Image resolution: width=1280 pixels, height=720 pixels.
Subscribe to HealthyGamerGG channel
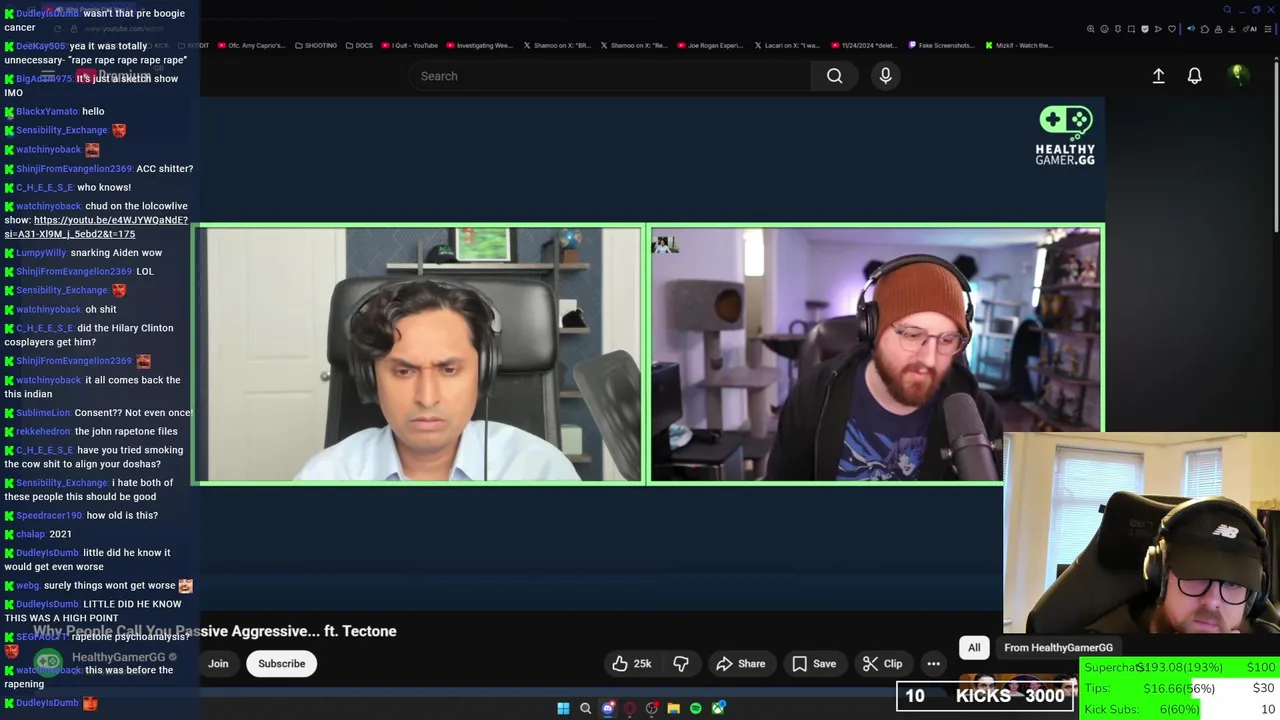tap(282, 664)
